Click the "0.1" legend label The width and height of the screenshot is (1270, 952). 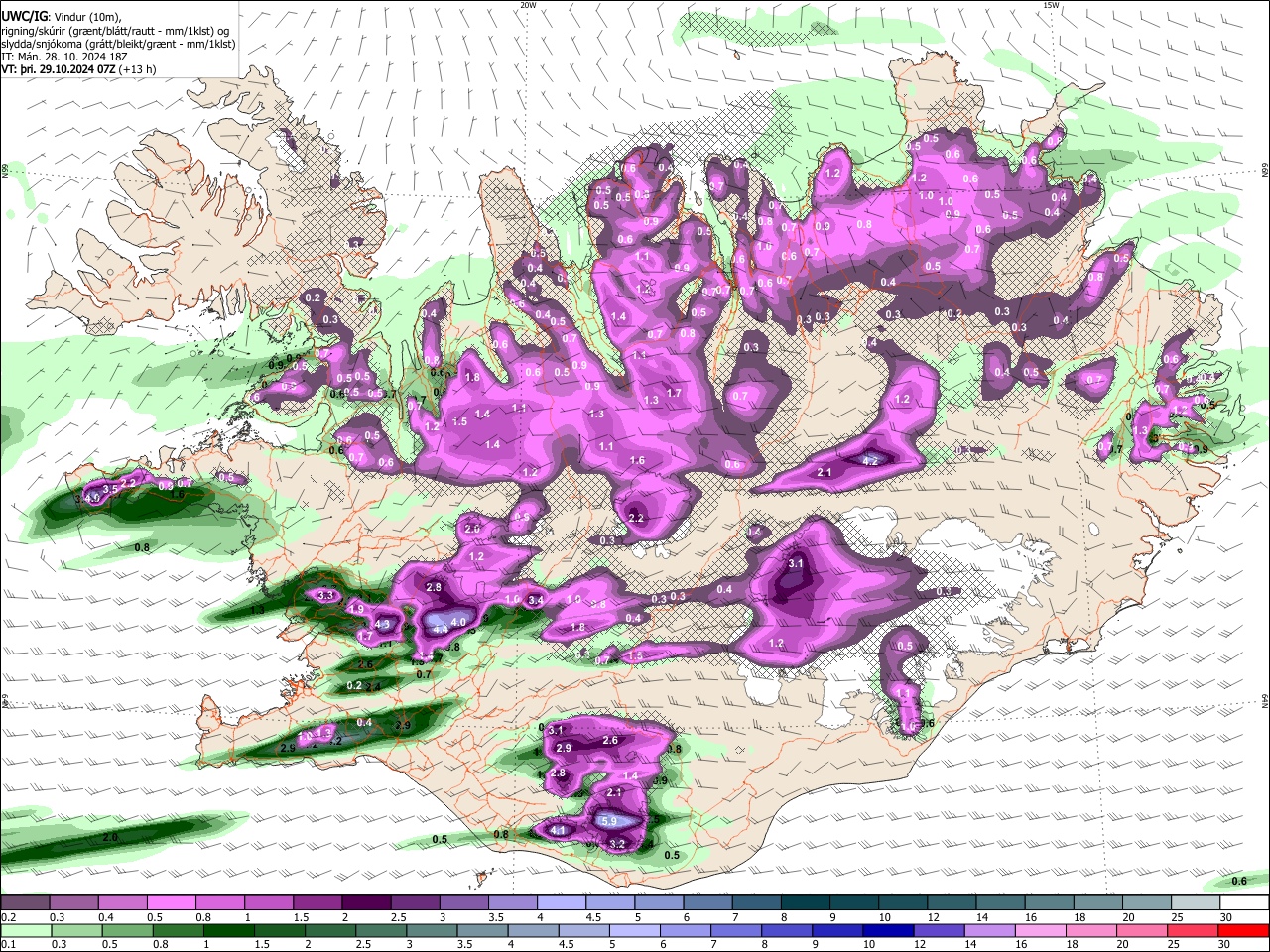[9, 944]
